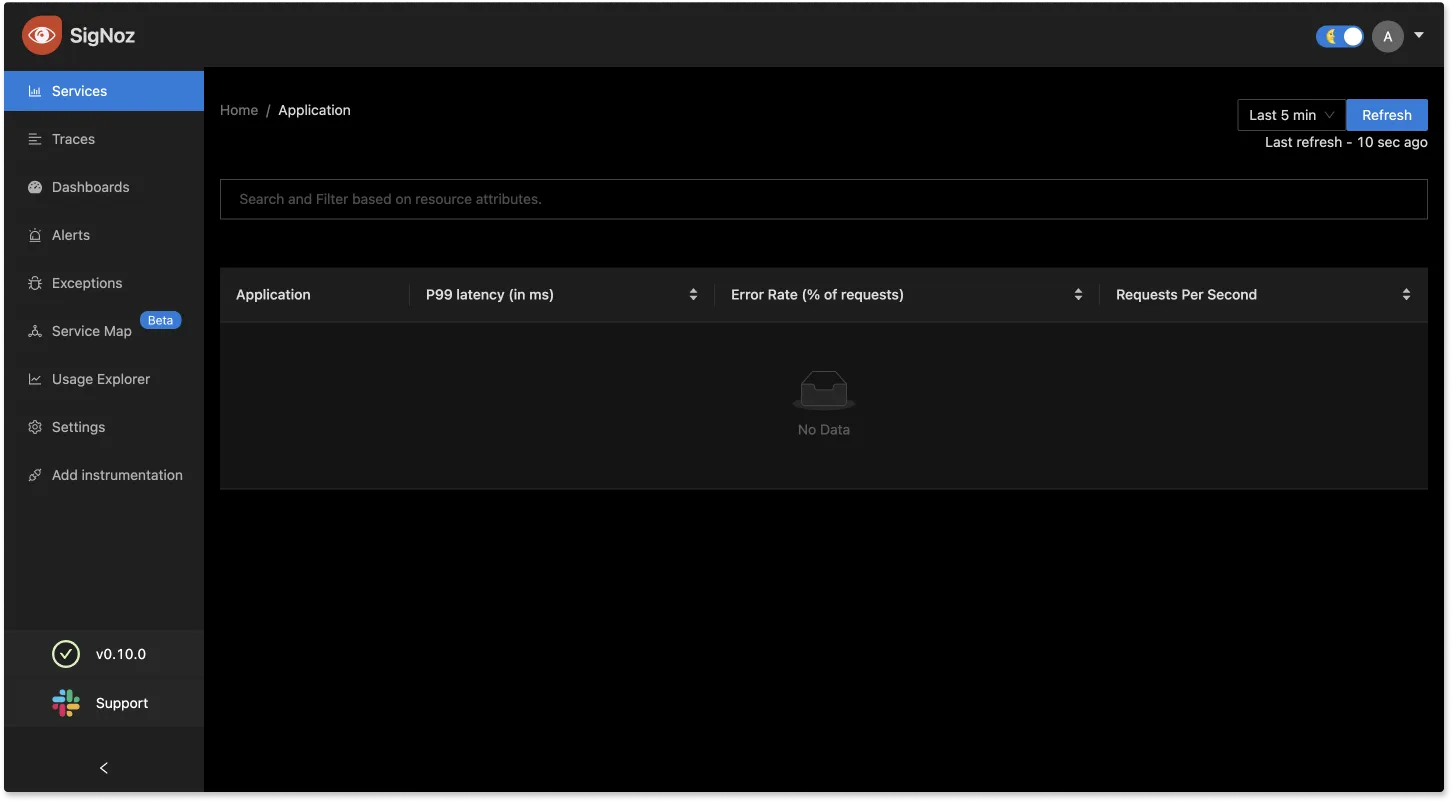Click the SigNoz brand name text
The height and width of the screenshot is (802, 1452).
click(102, 36)
